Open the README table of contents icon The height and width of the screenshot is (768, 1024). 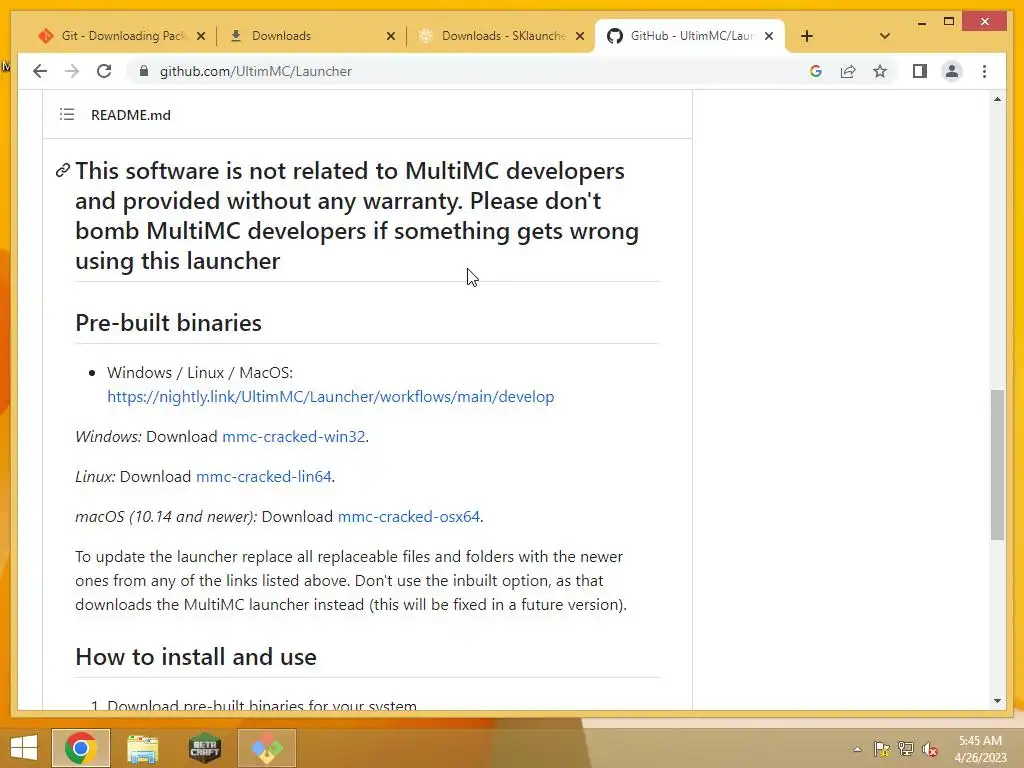(67, 115)
